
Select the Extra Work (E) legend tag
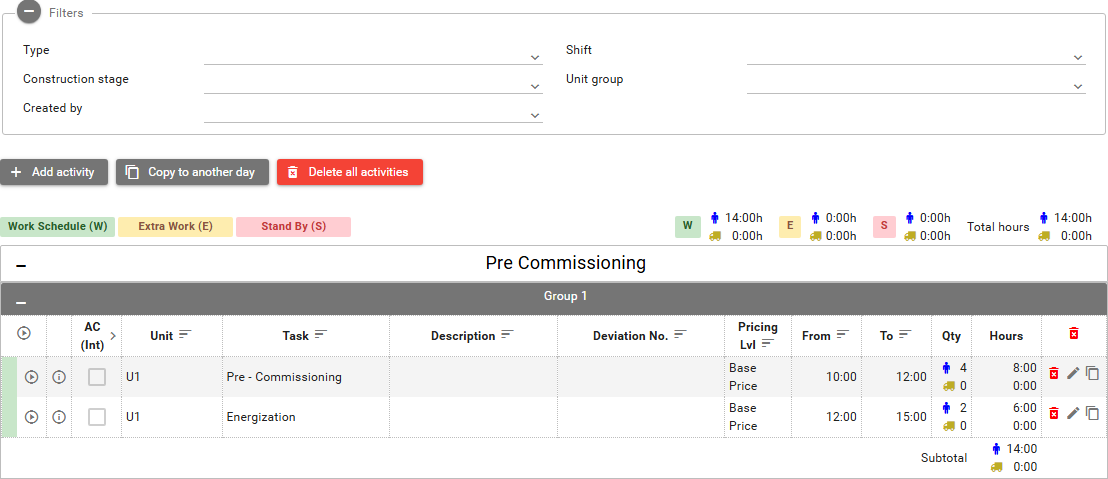[x=175, y=227]
